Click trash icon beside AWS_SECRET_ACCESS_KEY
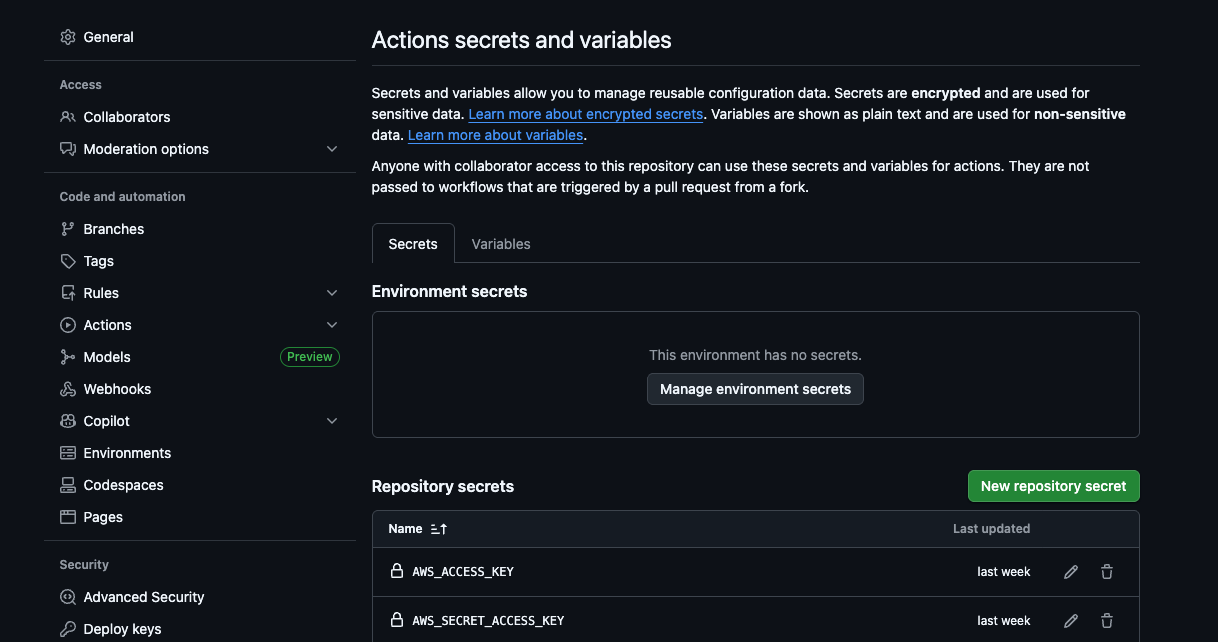Image resolution: width=1218 pixels, height=642 pixels. click(x=1107, y=621)
